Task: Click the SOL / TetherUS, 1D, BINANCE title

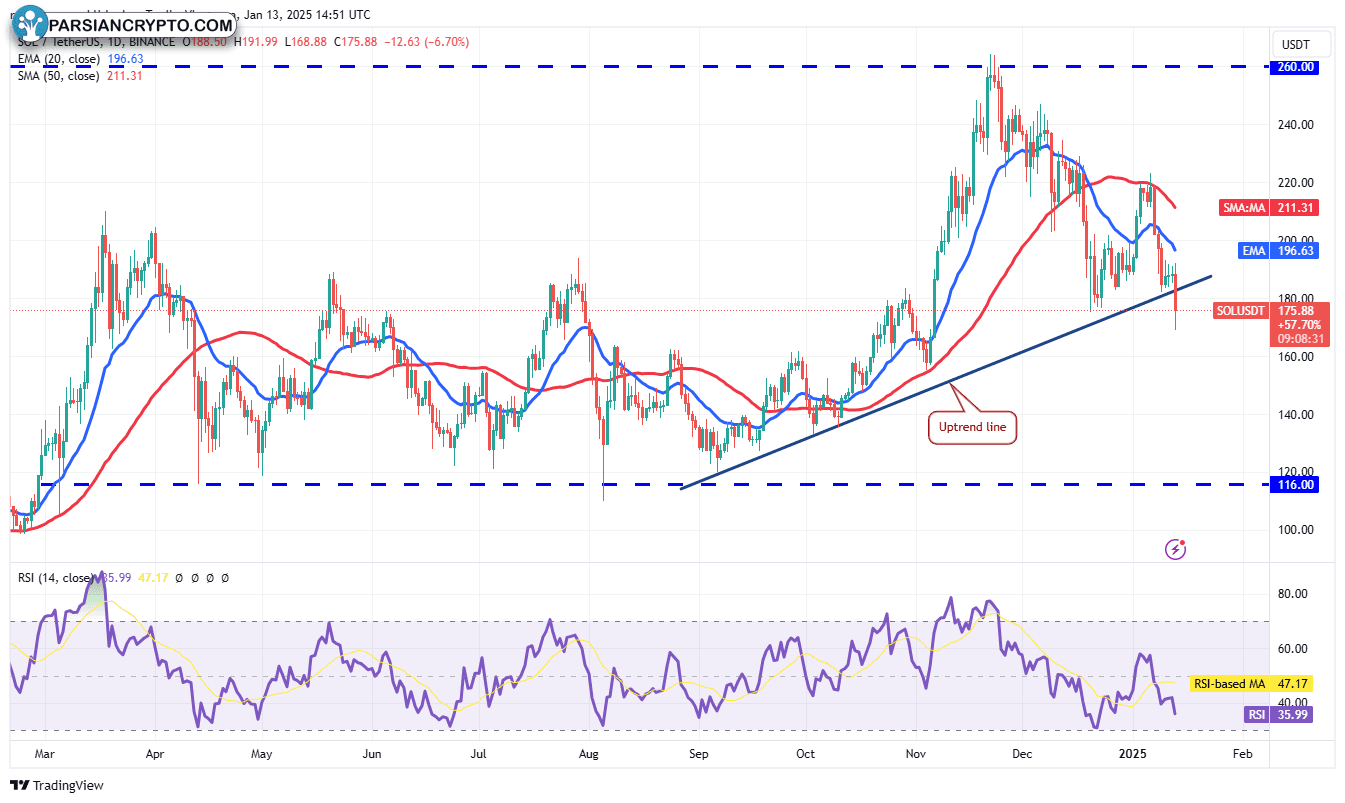Action: (97, 42)
